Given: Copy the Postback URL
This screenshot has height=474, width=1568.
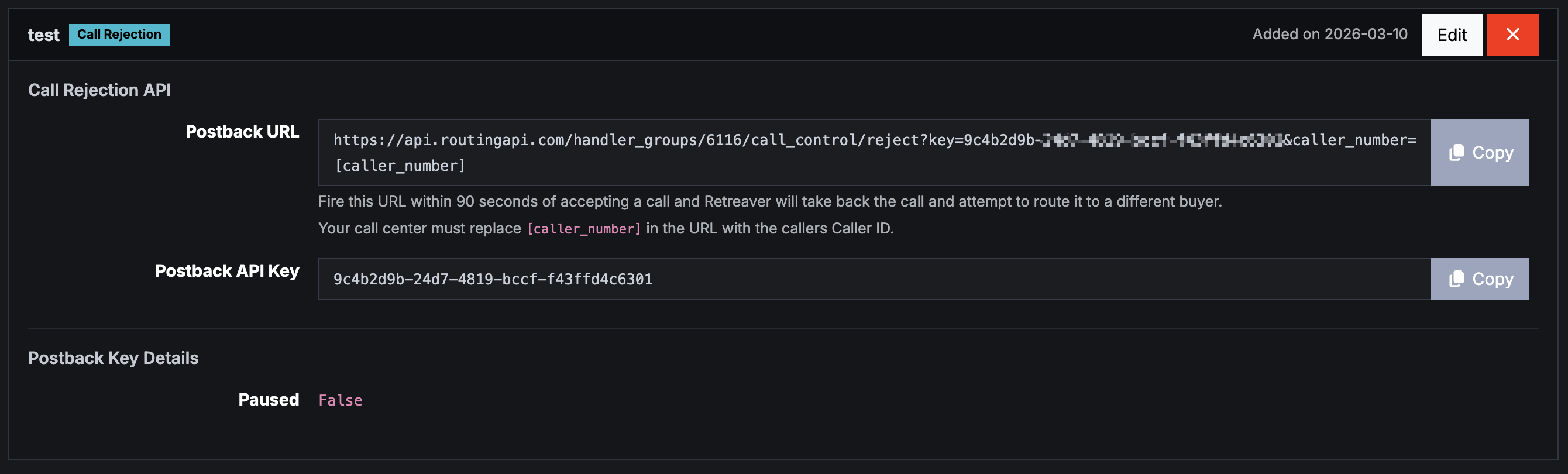Looking at the screenshot, I should 1479,152.
